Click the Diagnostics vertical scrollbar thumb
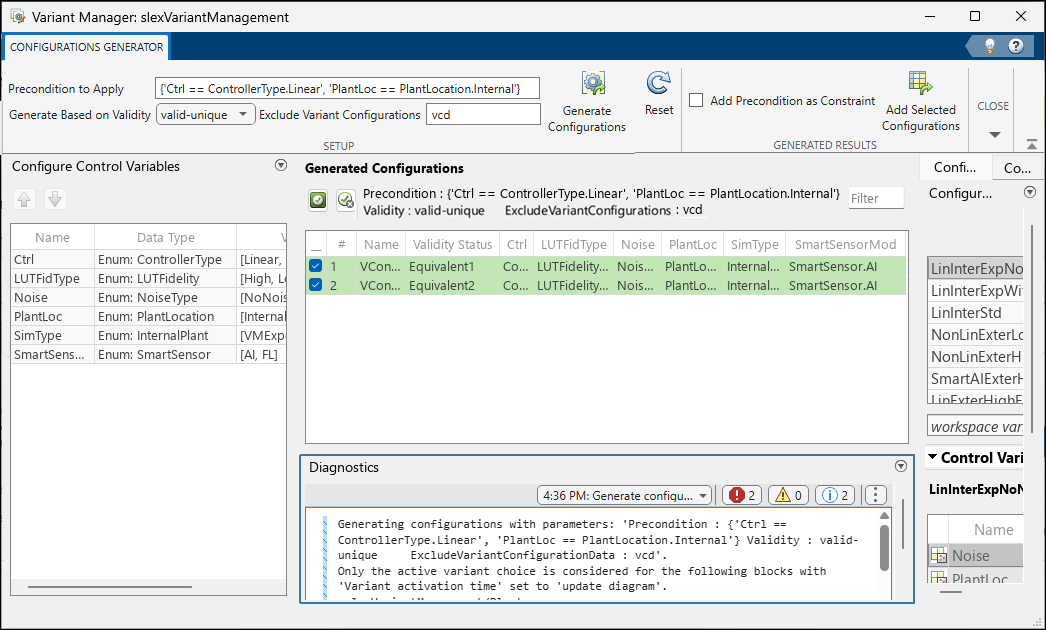 [884, 547]
